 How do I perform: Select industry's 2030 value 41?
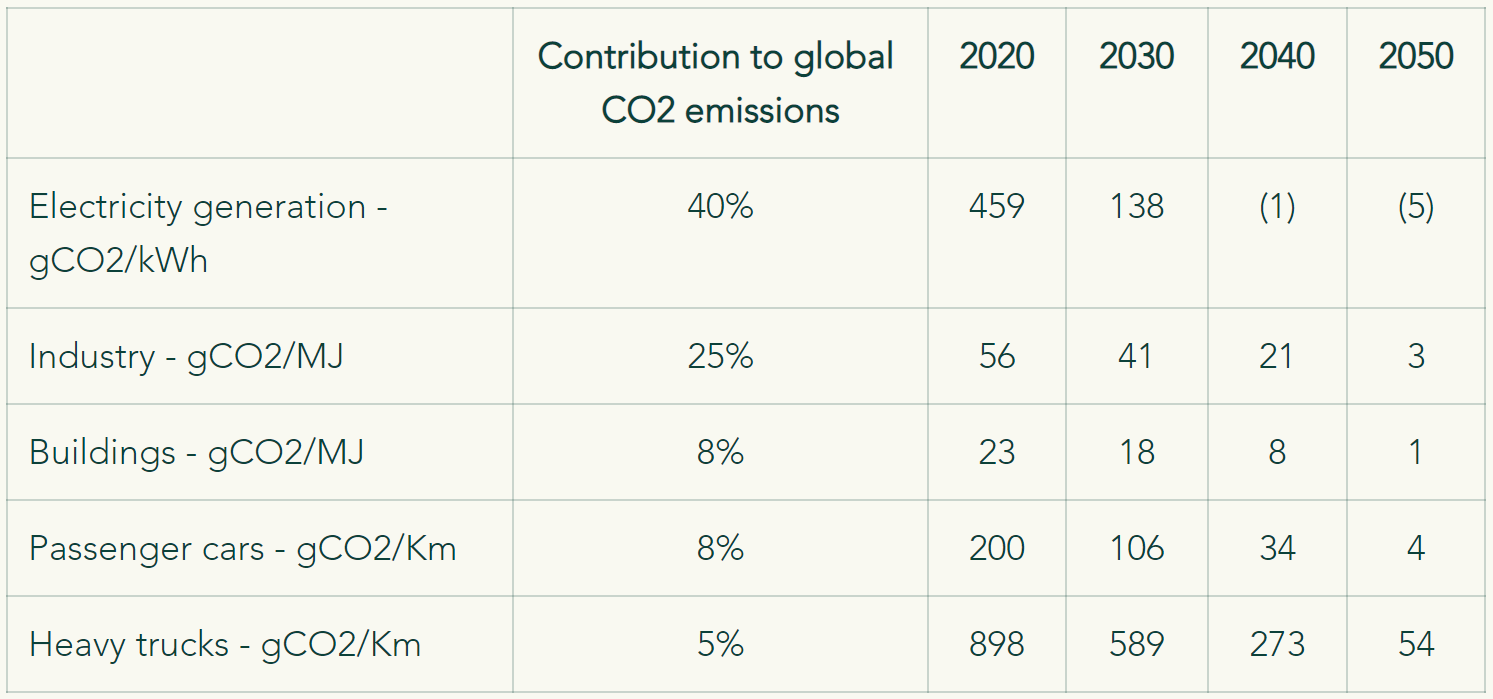pyautogui.click(x=1137, y=357)
